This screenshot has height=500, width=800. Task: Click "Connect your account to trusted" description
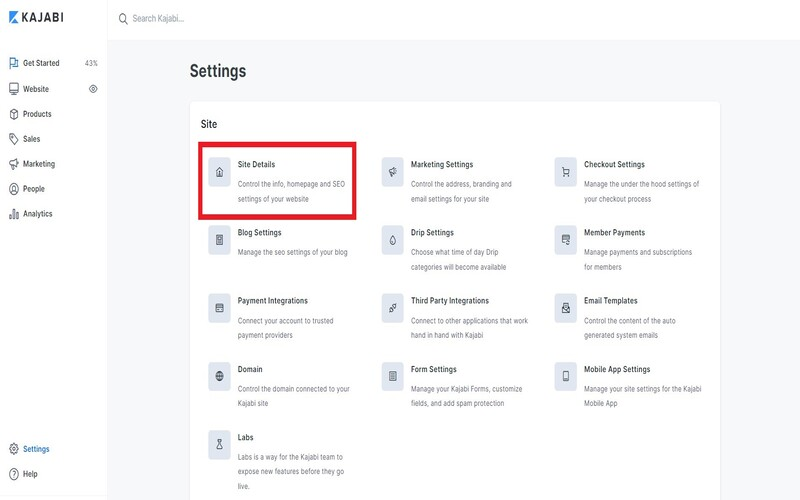click(285, 320)
